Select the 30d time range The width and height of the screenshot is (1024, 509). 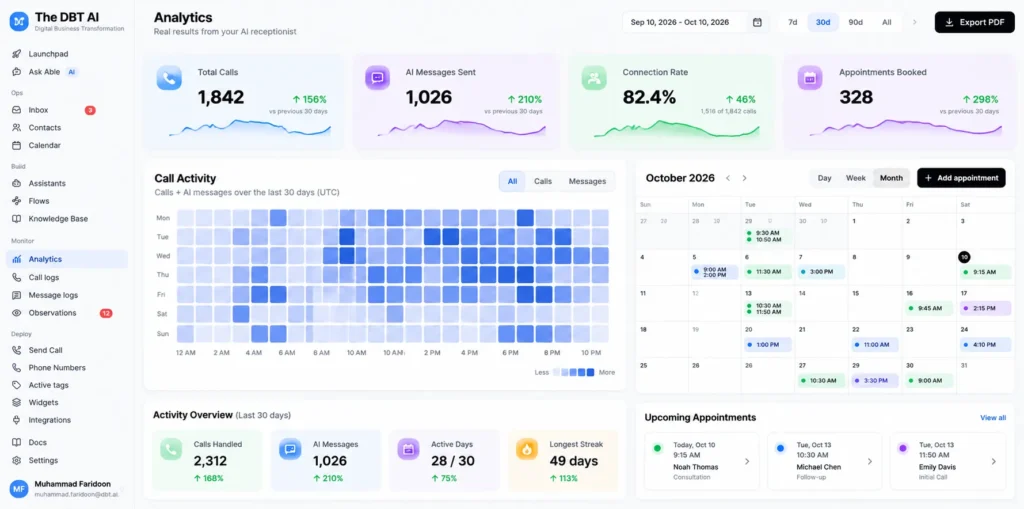[823, 22]
